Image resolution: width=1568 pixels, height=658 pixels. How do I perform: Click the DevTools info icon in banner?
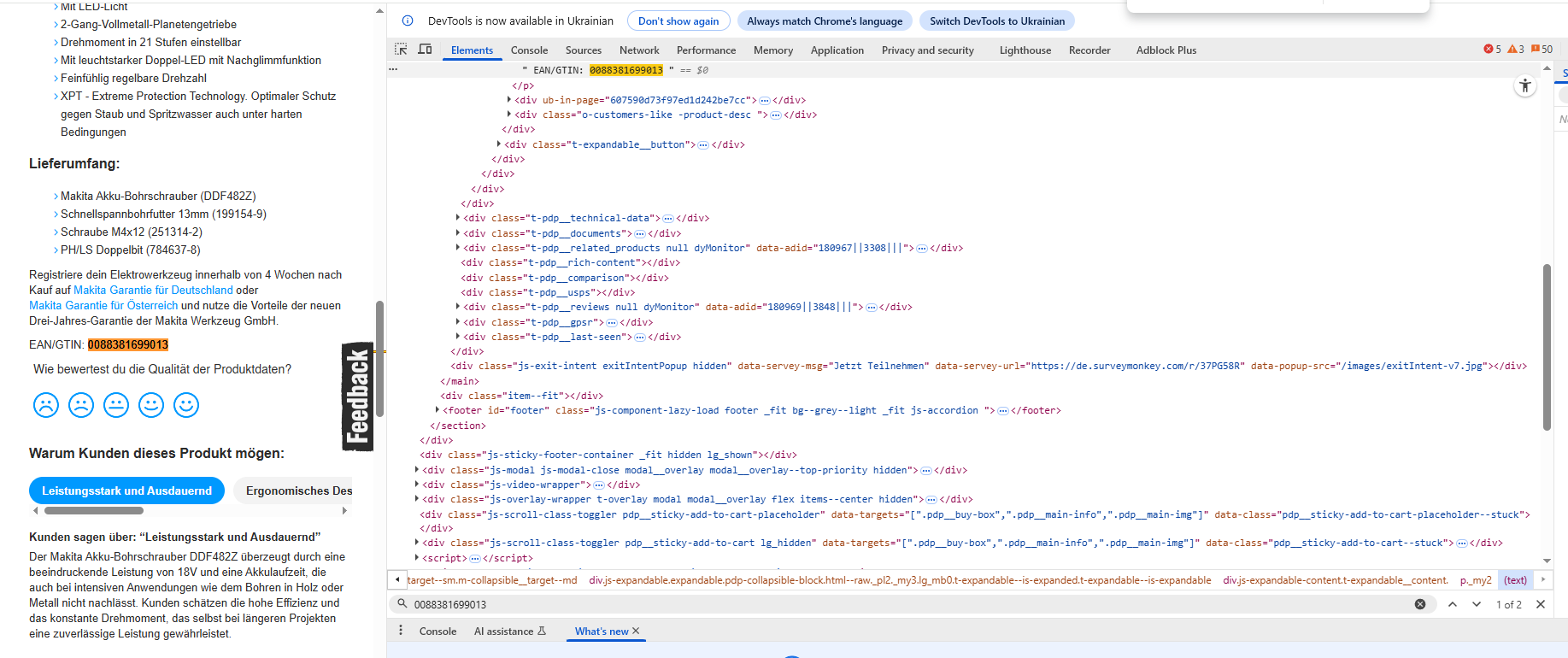click(x=408, y=21)
